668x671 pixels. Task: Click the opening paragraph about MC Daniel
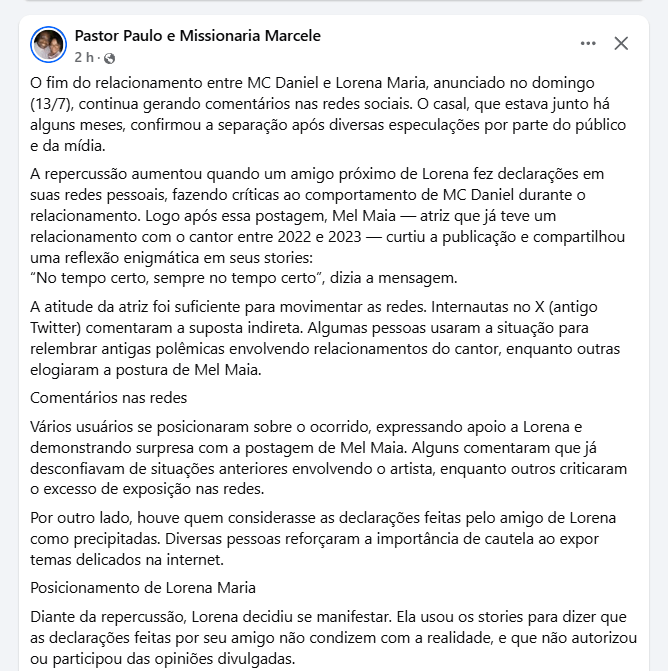pyautogui.click(x=328, y=114)
